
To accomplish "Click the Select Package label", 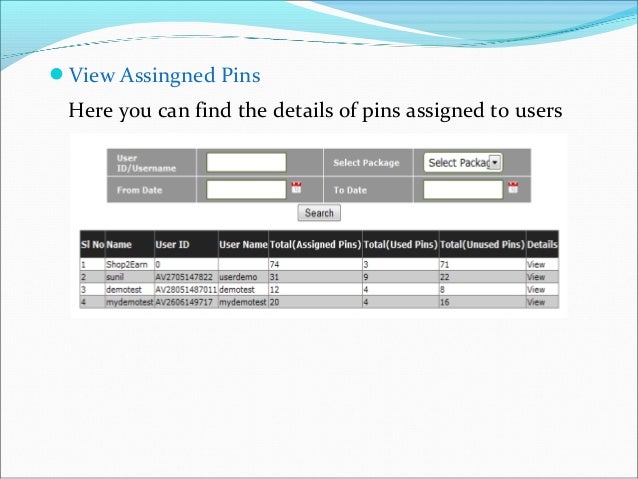I will tap(366, 163).
